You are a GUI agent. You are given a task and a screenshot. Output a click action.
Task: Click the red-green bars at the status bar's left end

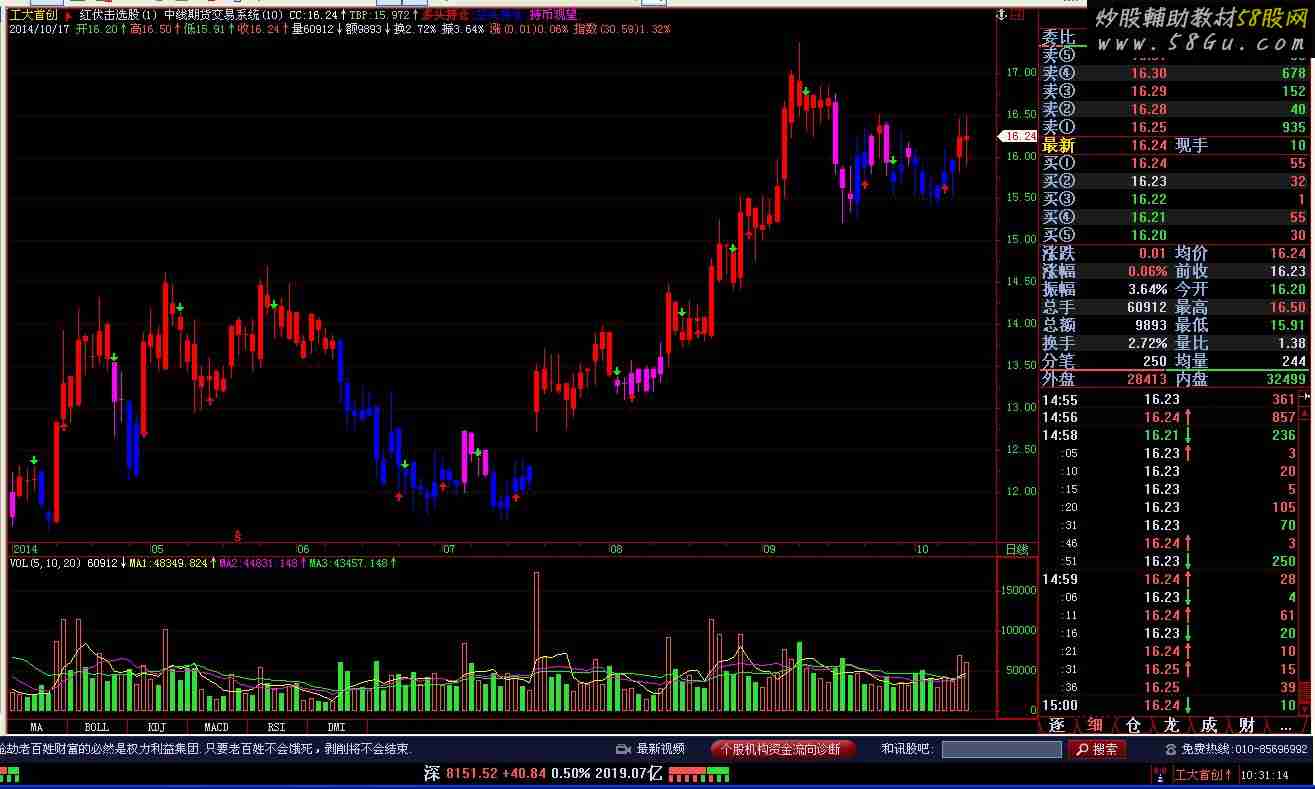[x=11, y=774]
